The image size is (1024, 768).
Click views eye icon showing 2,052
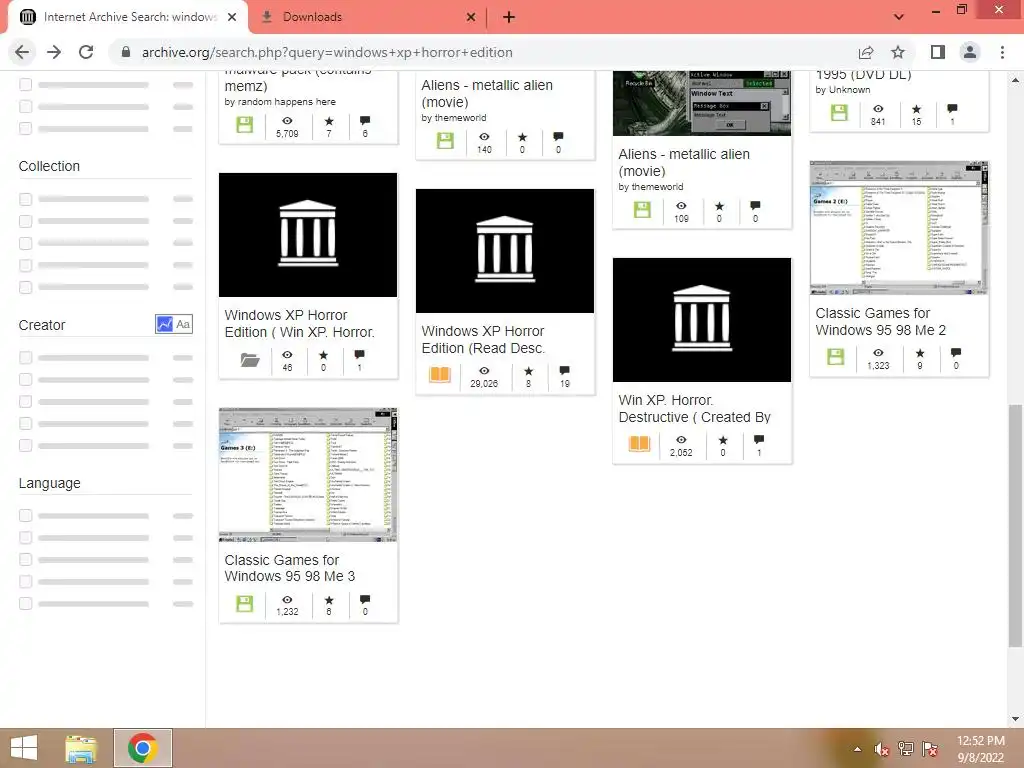pos(681,440)
